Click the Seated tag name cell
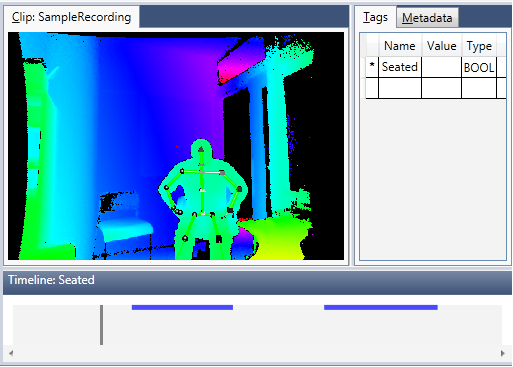The height and width of the screenshot is (367, 513). click(400, 67)
